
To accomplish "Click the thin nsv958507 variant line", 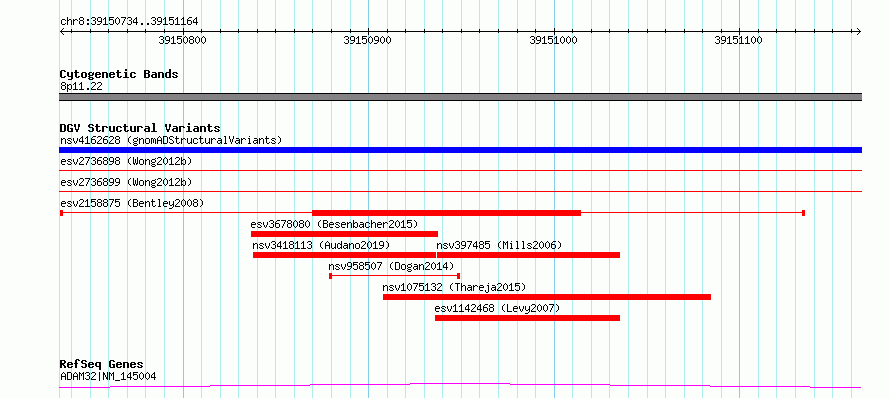I will 394,276.
